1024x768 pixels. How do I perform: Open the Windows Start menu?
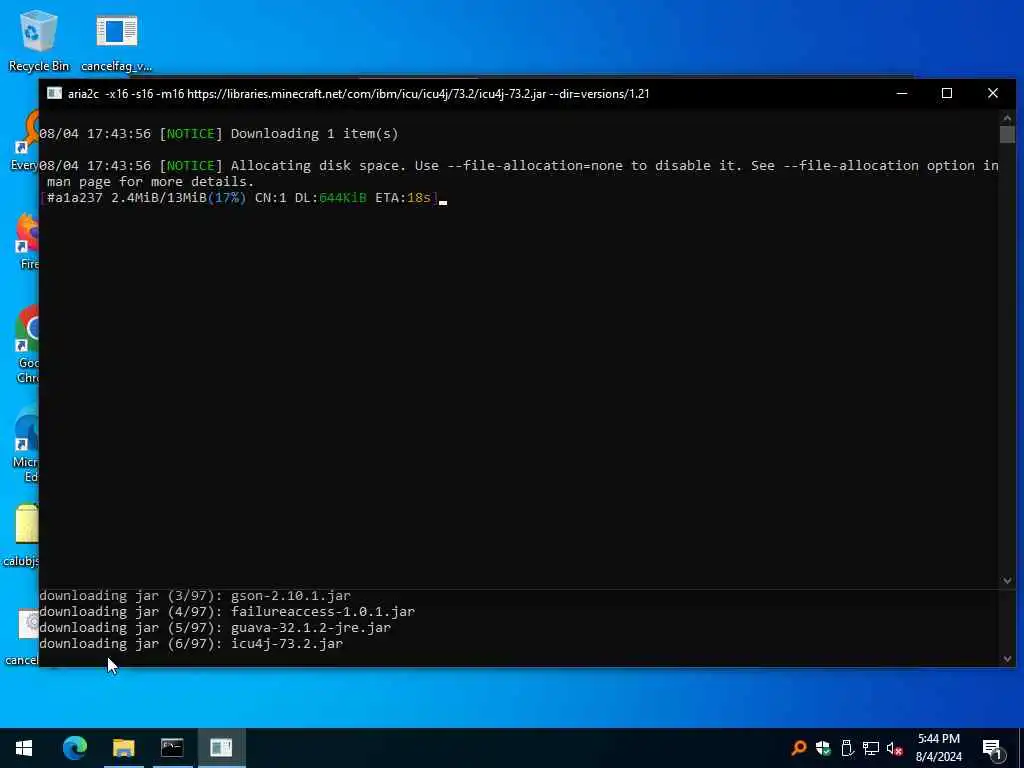click(24, 748)
